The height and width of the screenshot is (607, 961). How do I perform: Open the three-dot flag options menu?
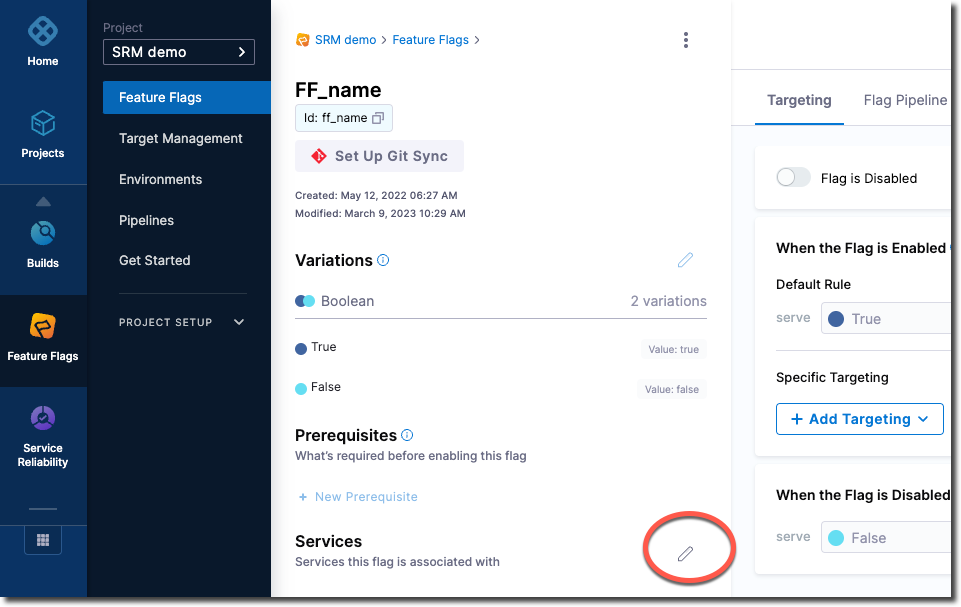point(686,40)
